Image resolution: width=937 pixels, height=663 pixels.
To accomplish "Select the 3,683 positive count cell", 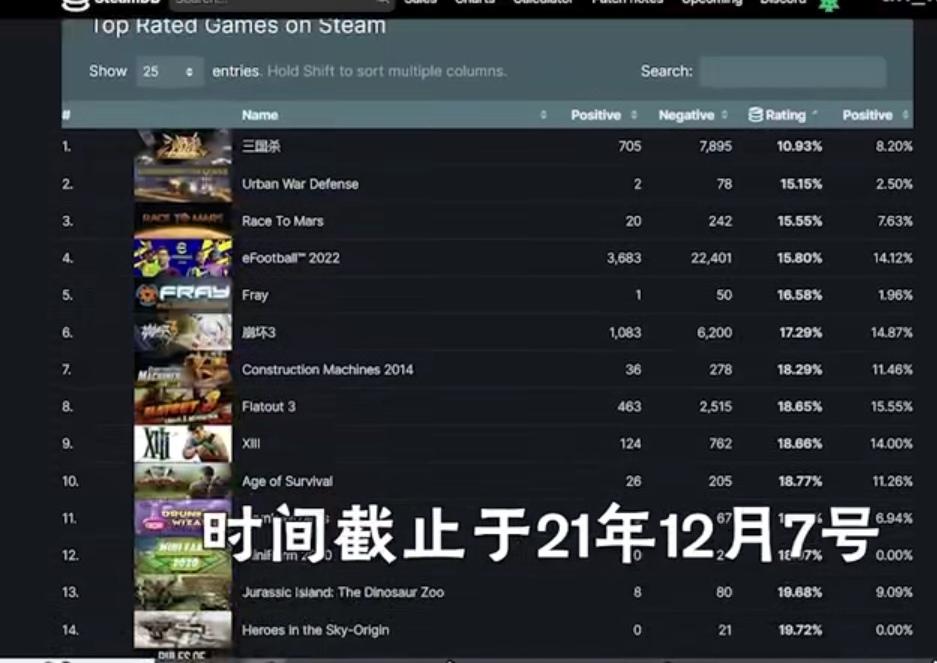I will 624,258.
